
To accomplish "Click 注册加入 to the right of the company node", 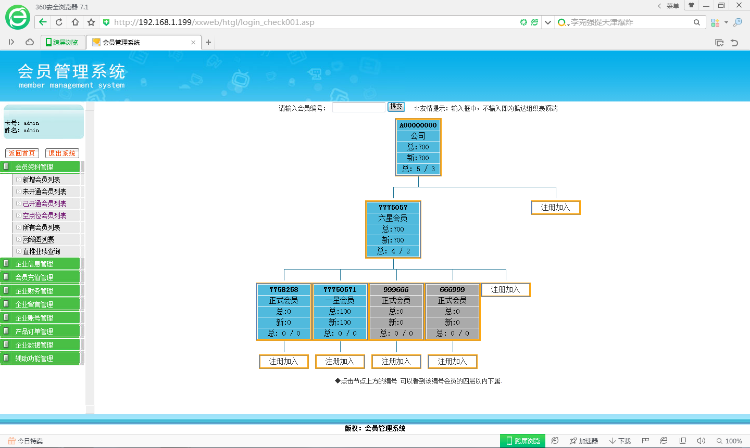I will (555, 208).
